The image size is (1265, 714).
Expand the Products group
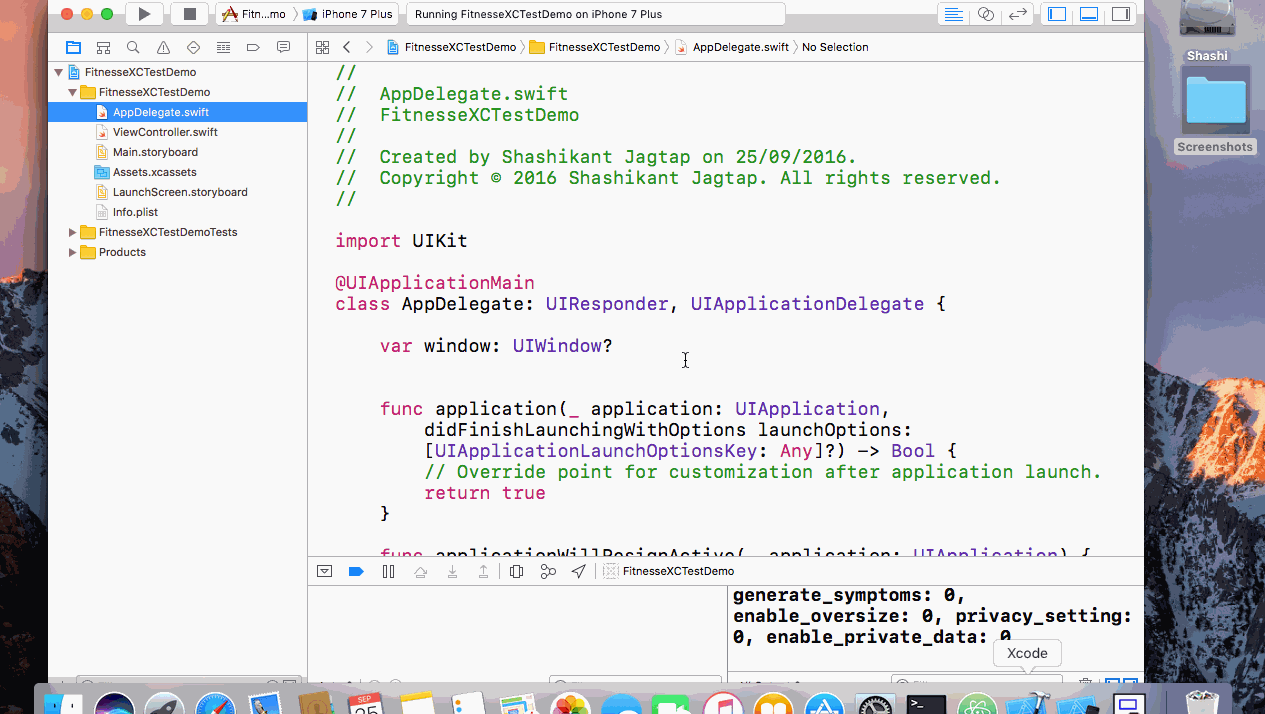tap(72, 252)
